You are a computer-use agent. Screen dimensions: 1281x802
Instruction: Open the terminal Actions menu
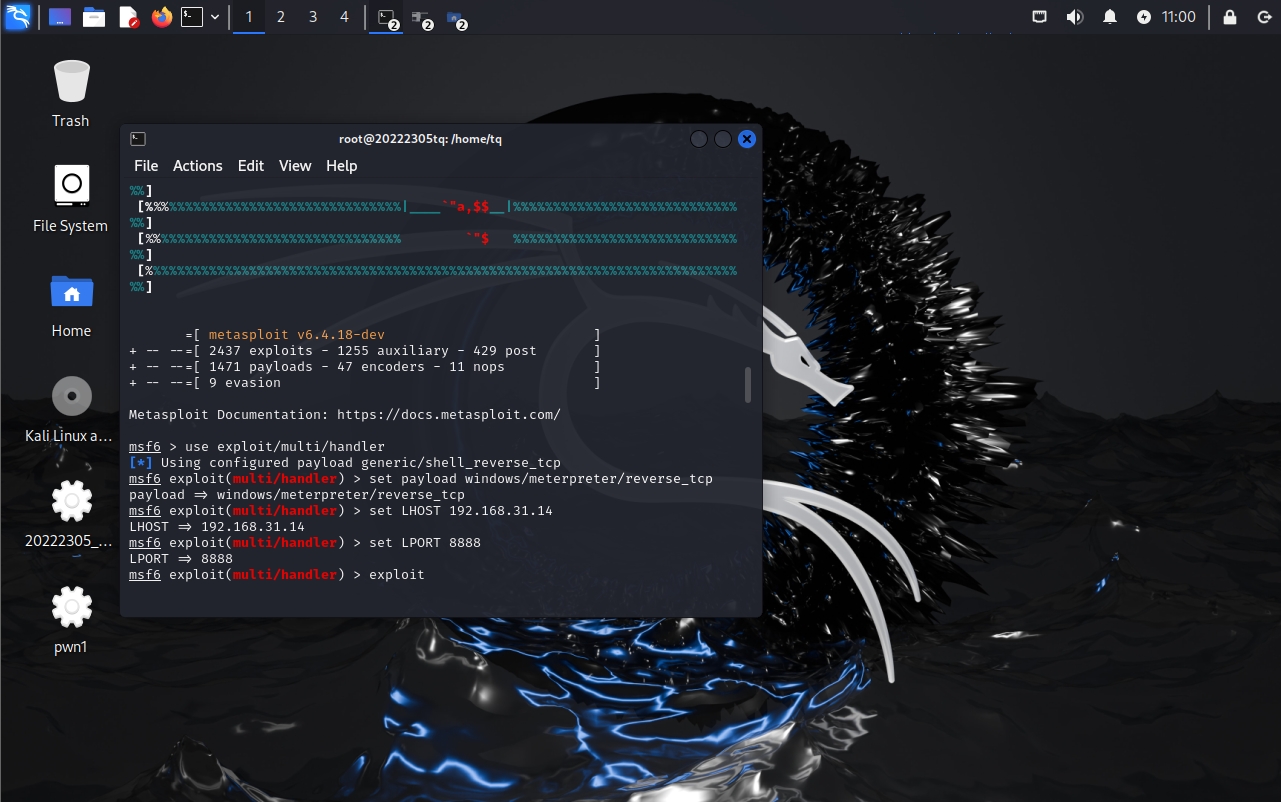tap(198, 166)
